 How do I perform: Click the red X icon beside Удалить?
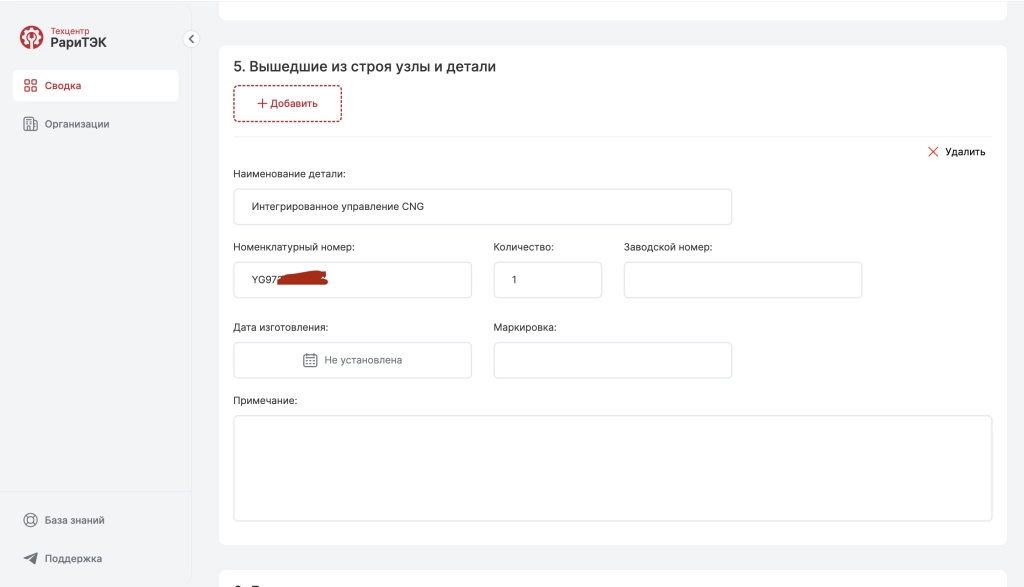pyautogui.click(x=931, y=151)
